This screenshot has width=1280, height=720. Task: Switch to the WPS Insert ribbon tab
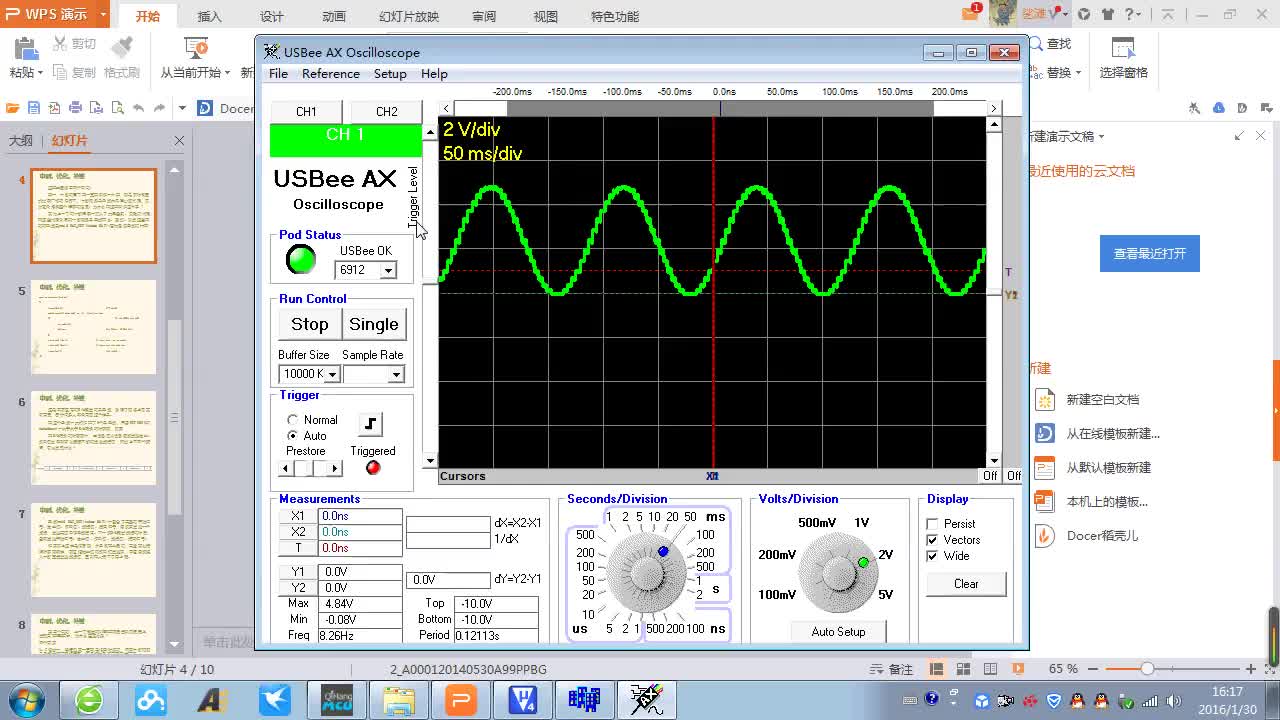209,16
